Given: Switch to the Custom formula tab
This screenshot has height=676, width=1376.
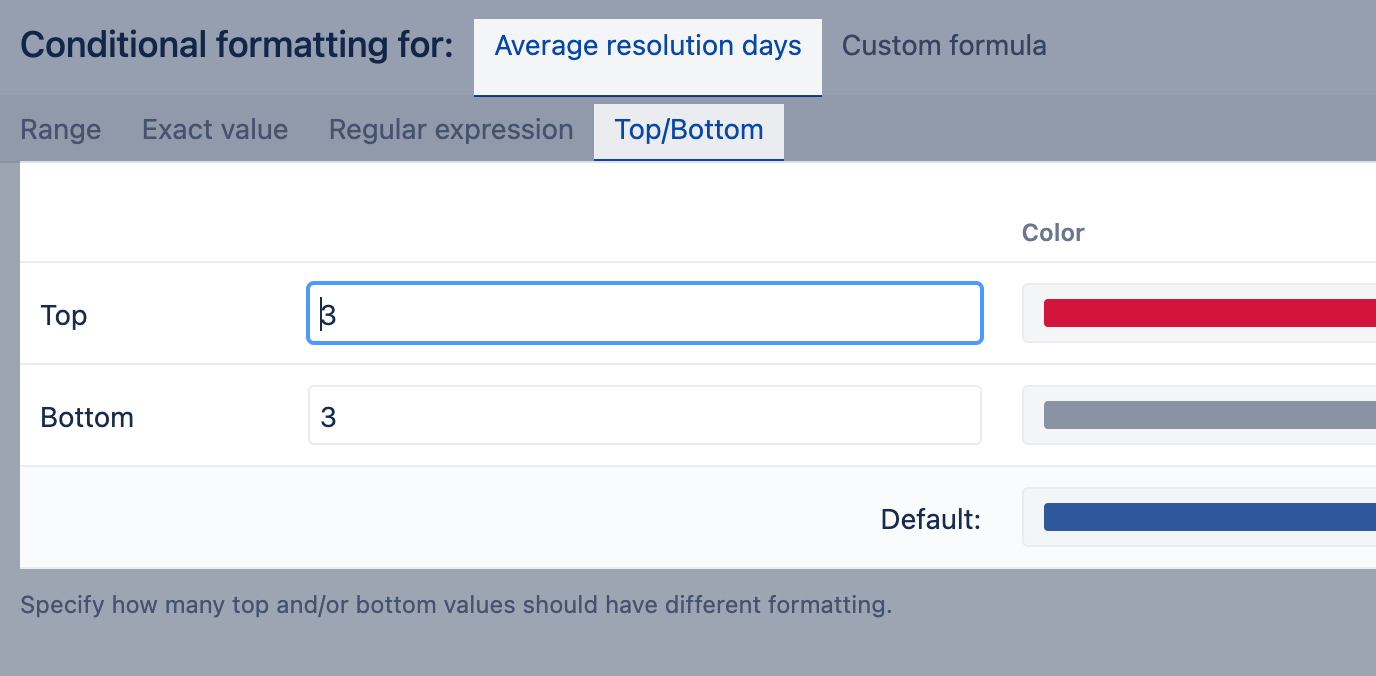Looking at the screenshot, I should (944, 46).
